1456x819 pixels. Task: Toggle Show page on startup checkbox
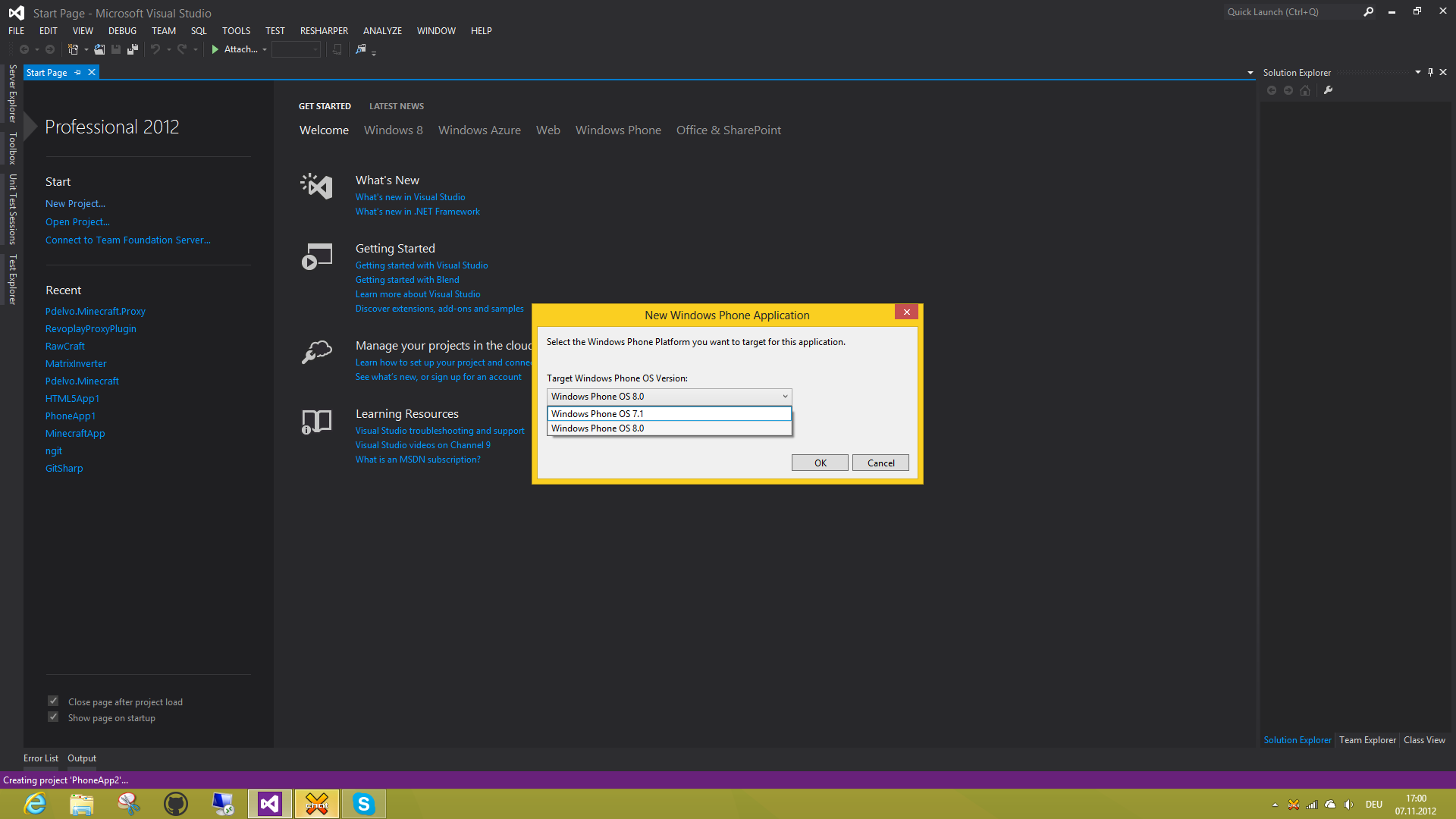tap(53, 717)
